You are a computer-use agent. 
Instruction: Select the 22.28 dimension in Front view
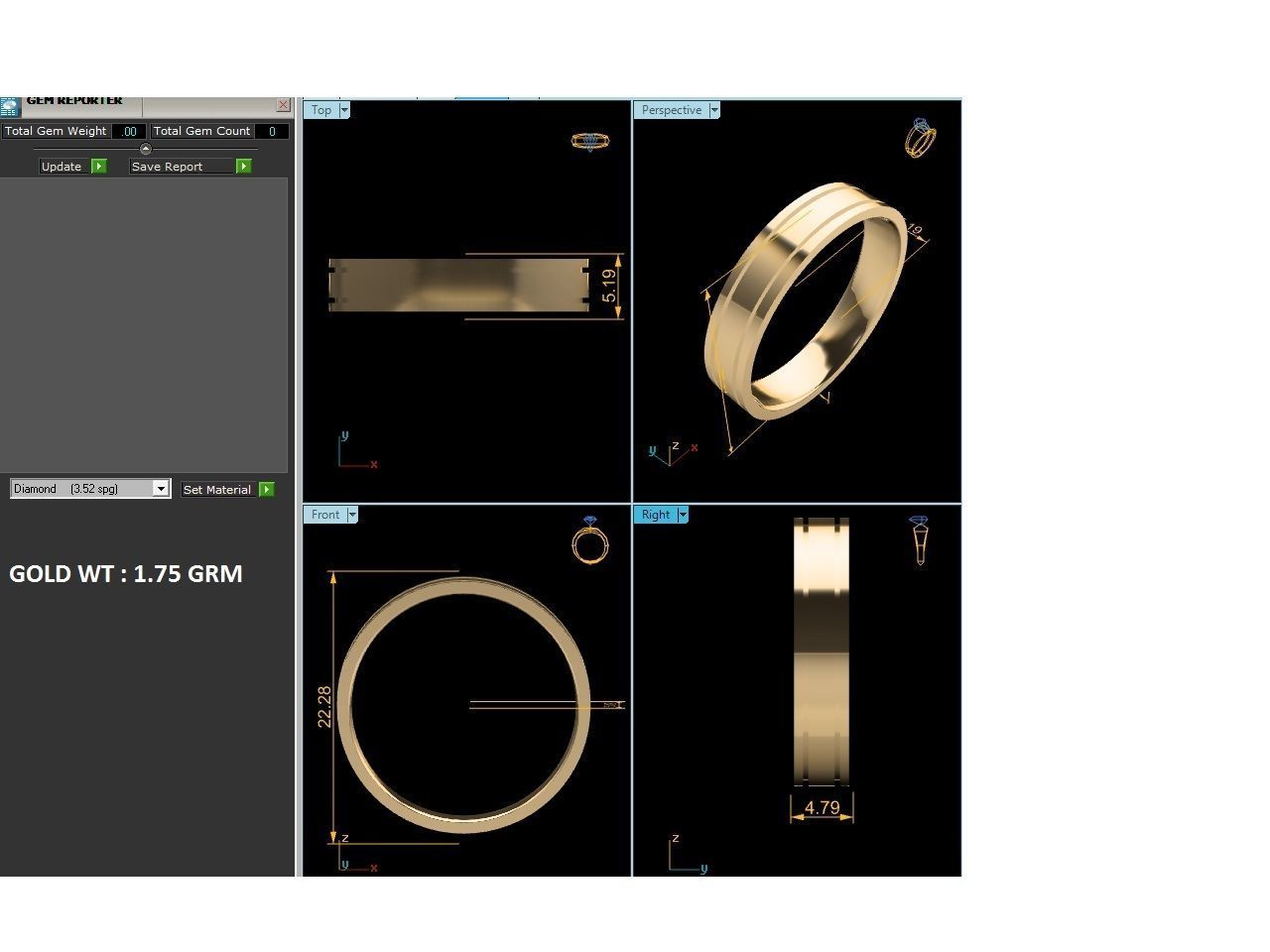[323, 707]
